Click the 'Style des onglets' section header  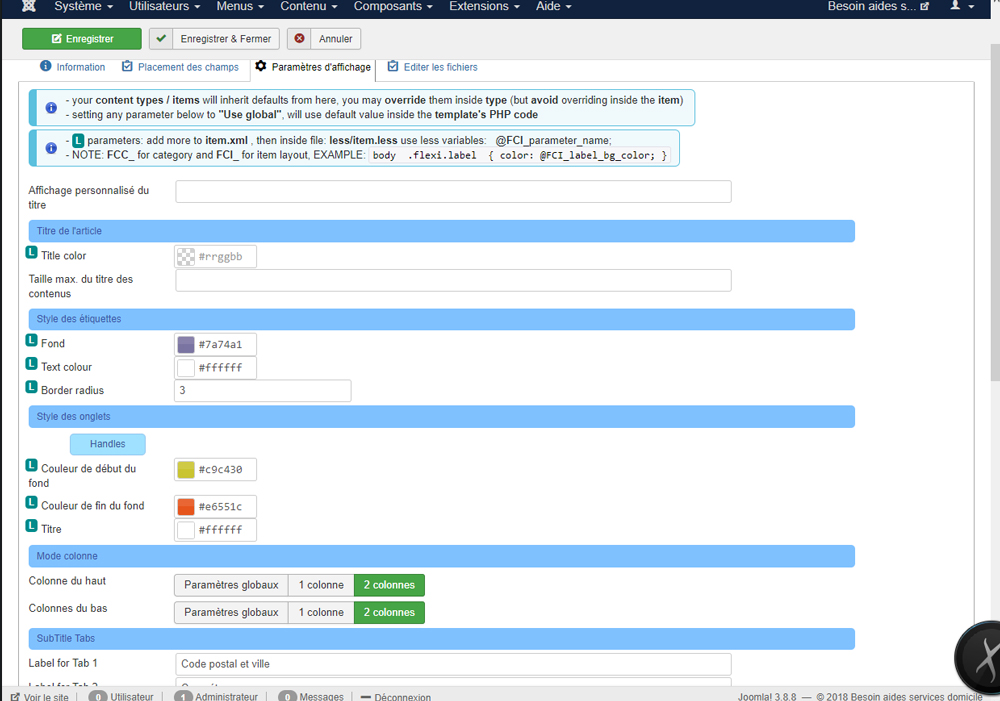tap(441, 417)
